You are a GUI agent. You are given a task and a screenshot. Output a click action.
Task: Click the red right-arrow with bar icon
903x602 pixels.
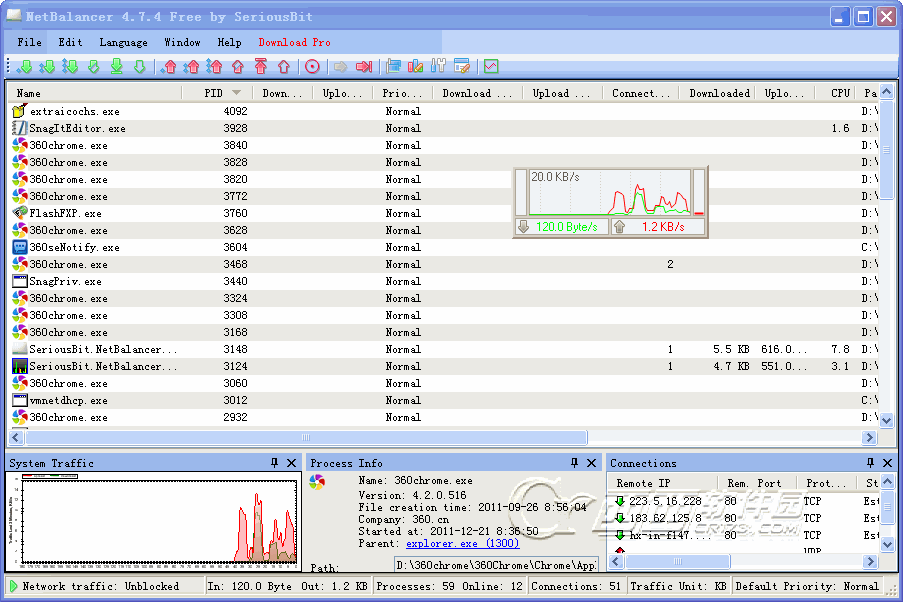(363, 67)
